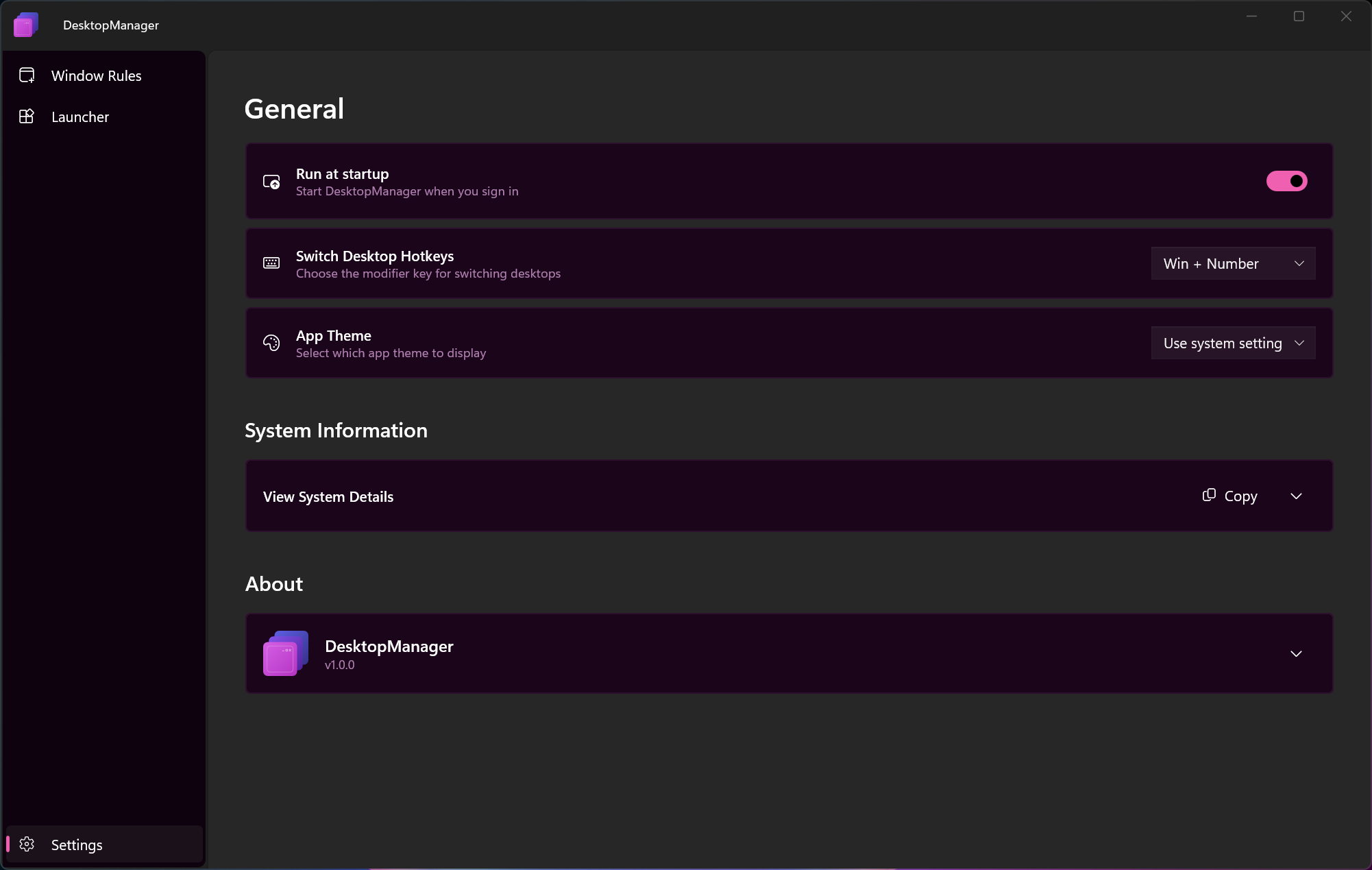Click the Copy button for system details
Screen dimensions: 1372x870
1230,495
